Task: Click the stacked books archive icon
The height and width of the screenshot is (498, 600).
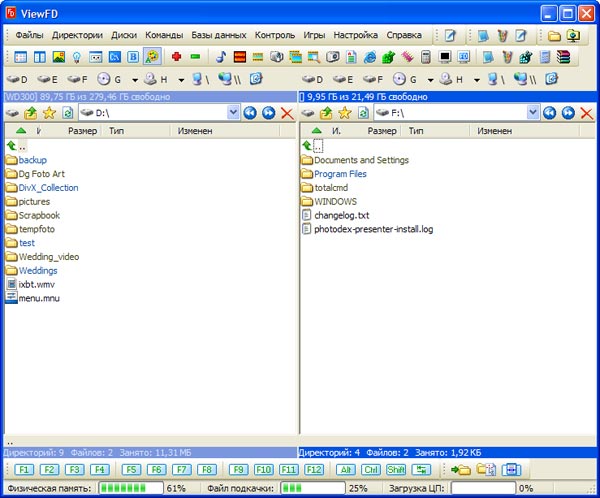Action: (563, 57)
